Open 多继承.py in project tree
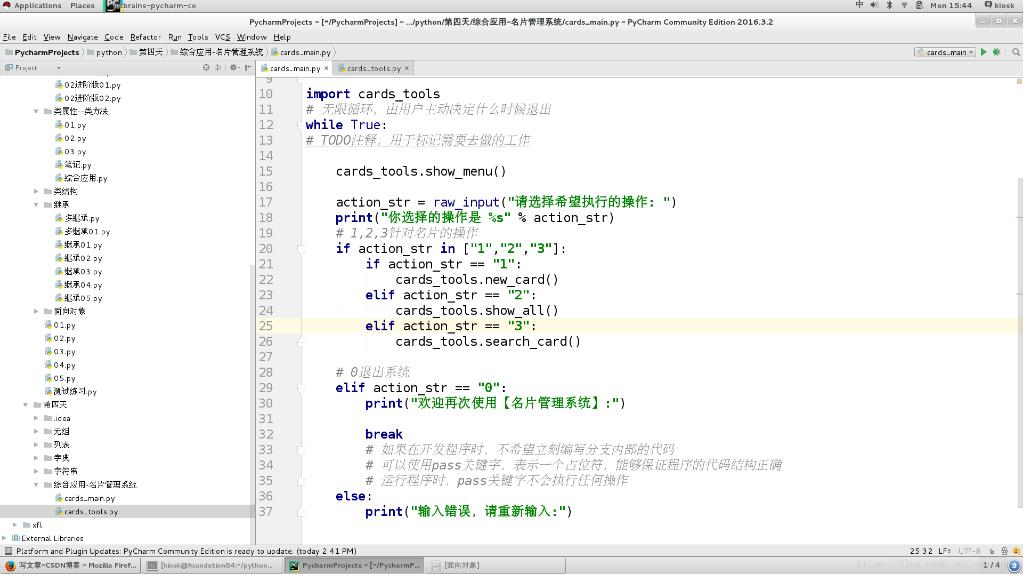Image resolution: width=1025 pixels, height=575 pixels. pos(77,218)
